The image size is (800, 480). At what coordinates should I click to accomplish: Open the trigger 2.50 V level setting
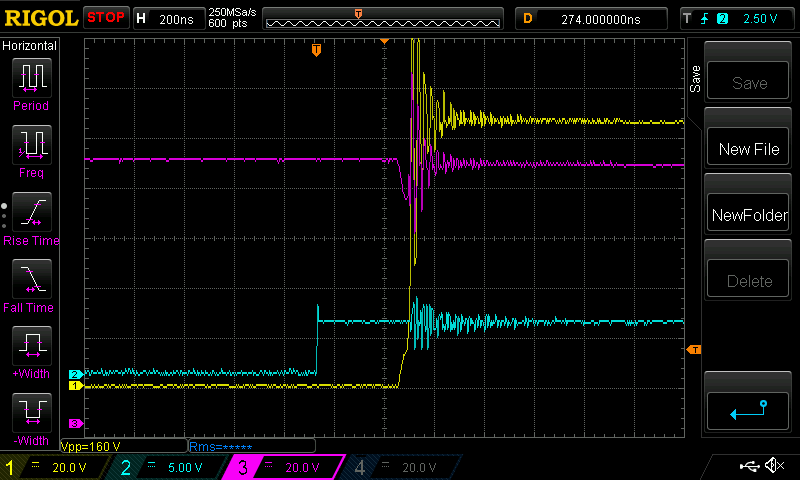click(737, 18)
